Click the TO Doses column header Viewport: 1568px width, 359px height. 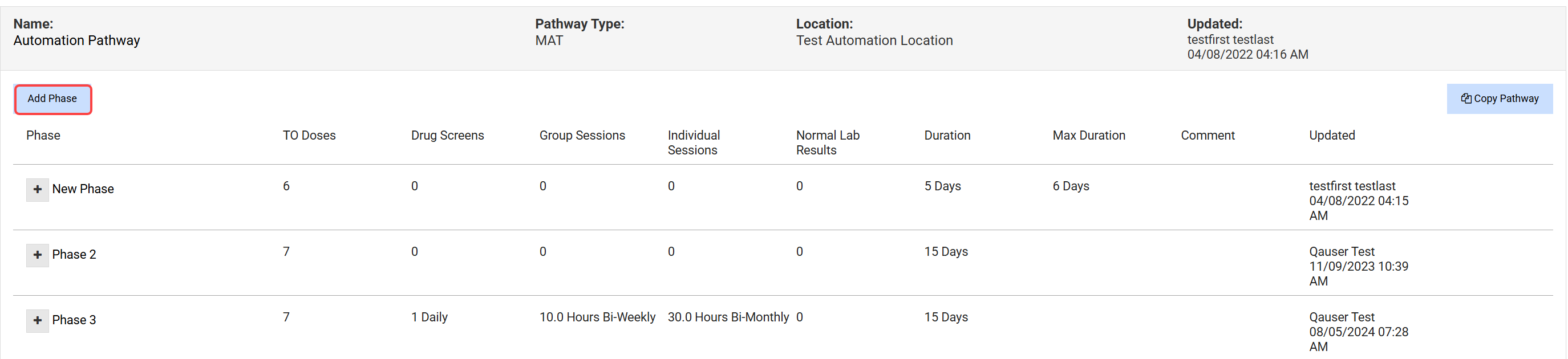point(309,135)
